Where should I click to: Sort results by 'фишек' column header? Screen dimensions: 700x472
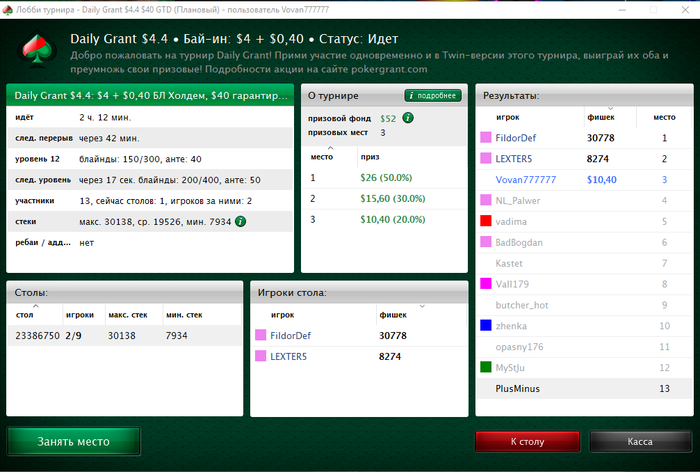point(610,117)
